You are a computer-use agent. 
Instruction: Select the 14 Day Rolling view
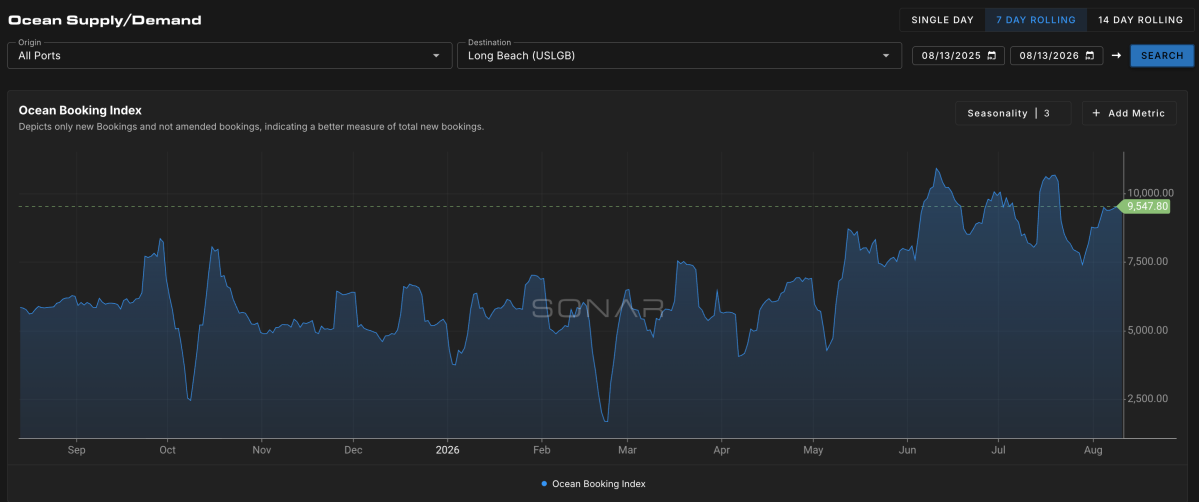coord(1140,20)
